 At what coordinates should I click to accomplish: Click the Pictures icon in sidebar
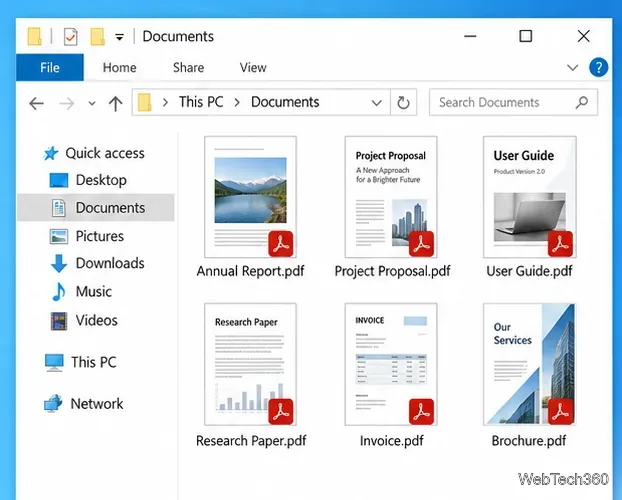click(59, 236)
